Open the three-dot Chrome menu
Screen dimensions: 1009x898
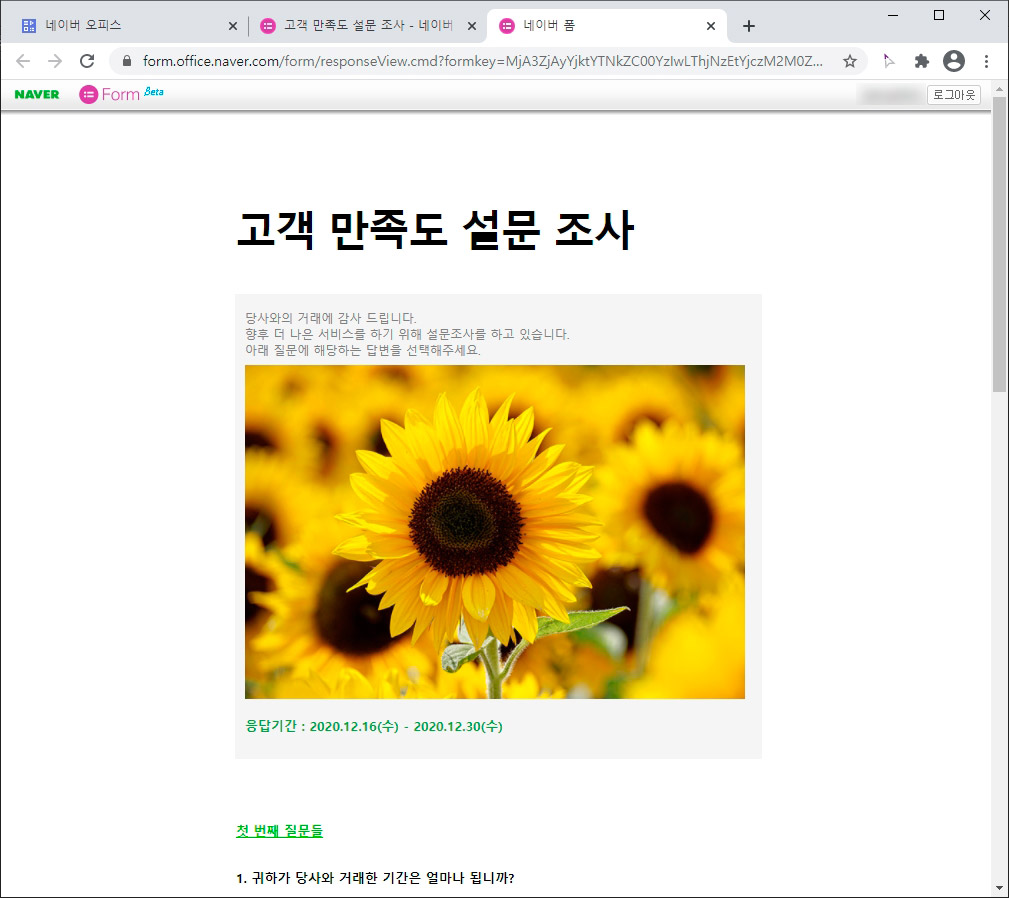[x=987, y=61]
